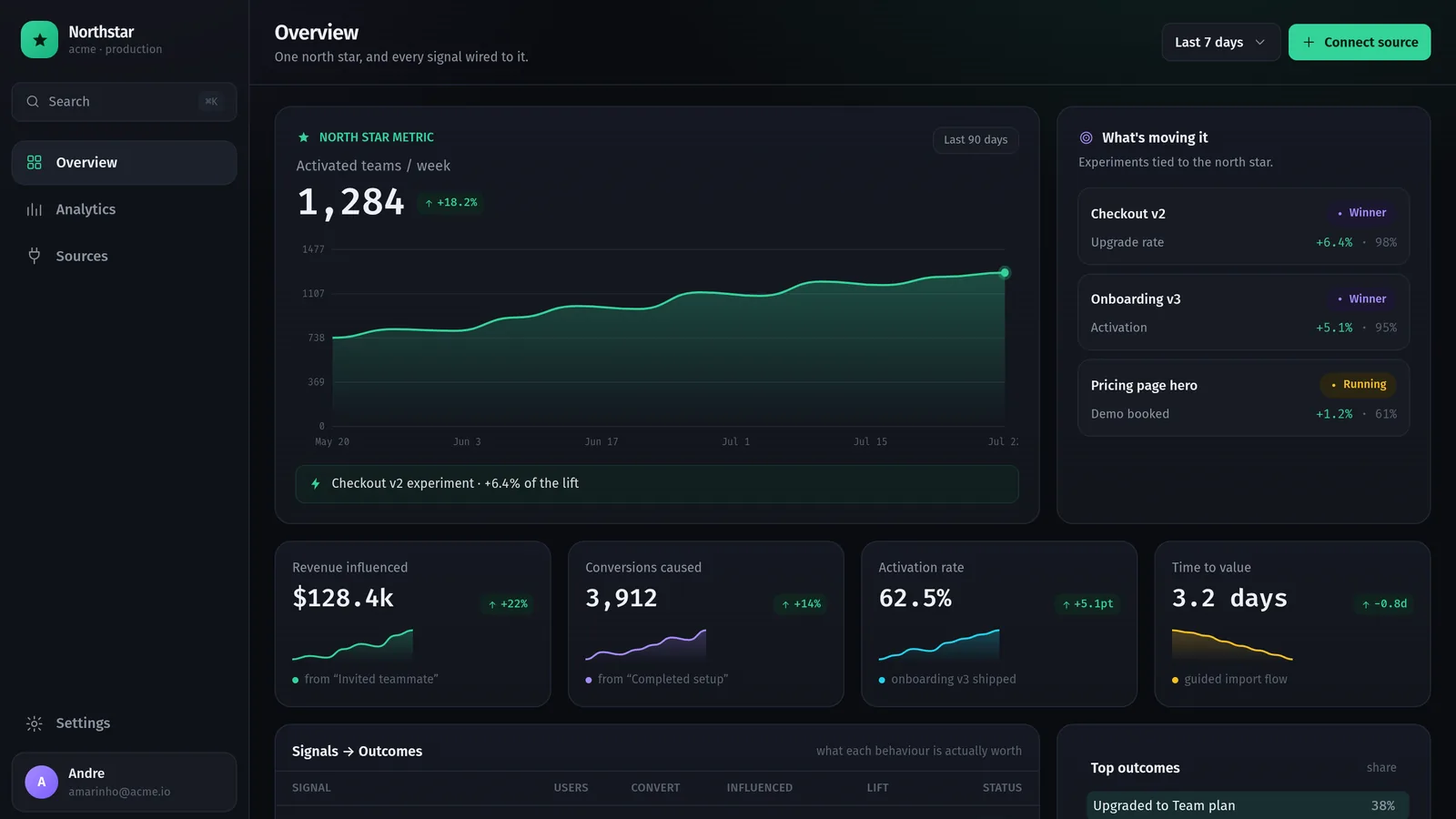Click Andre's purple avatar
The height and width of the screenshot is (819, 1456).
tap(41, 782)
